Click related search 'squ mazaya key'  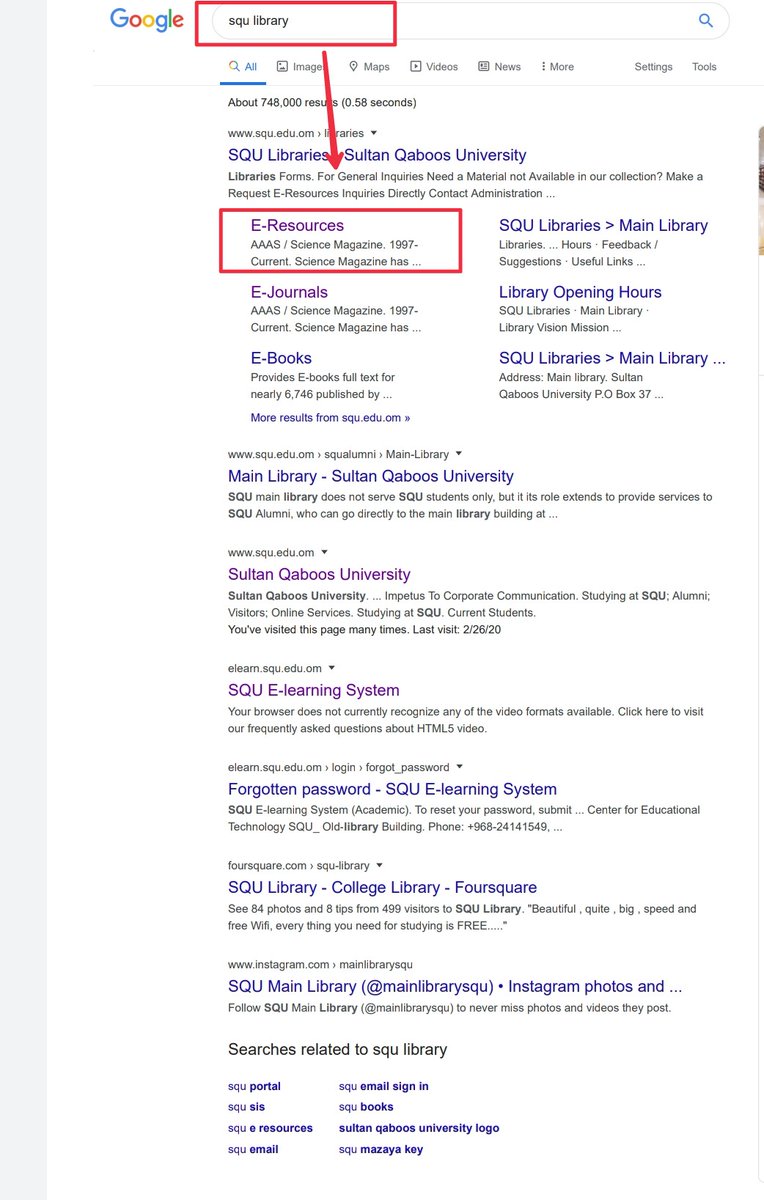click(x=381, y=1149)
